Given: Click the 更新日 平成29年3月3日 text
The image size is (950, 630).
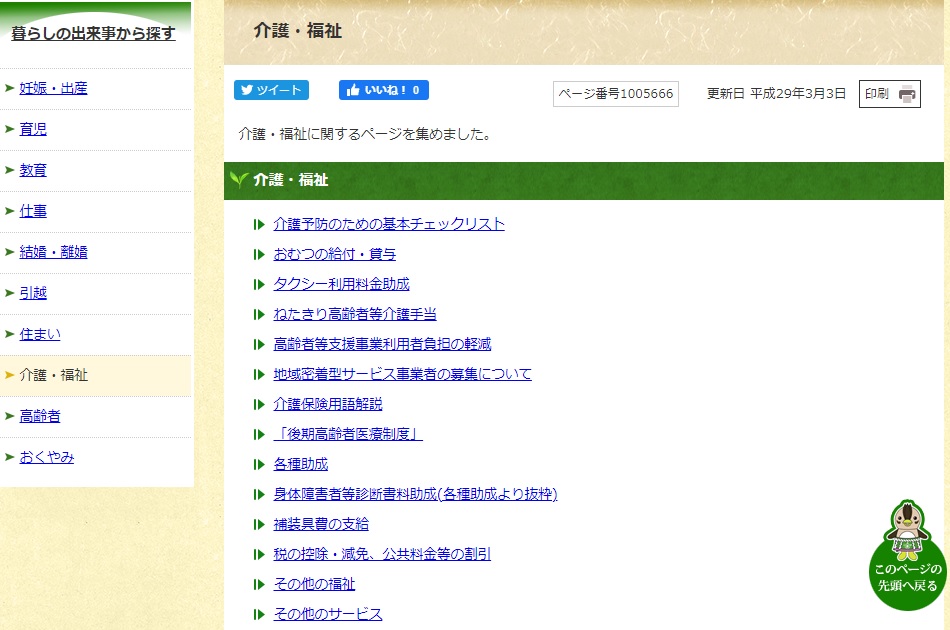Looking at the screenshot, I should 776,94.
